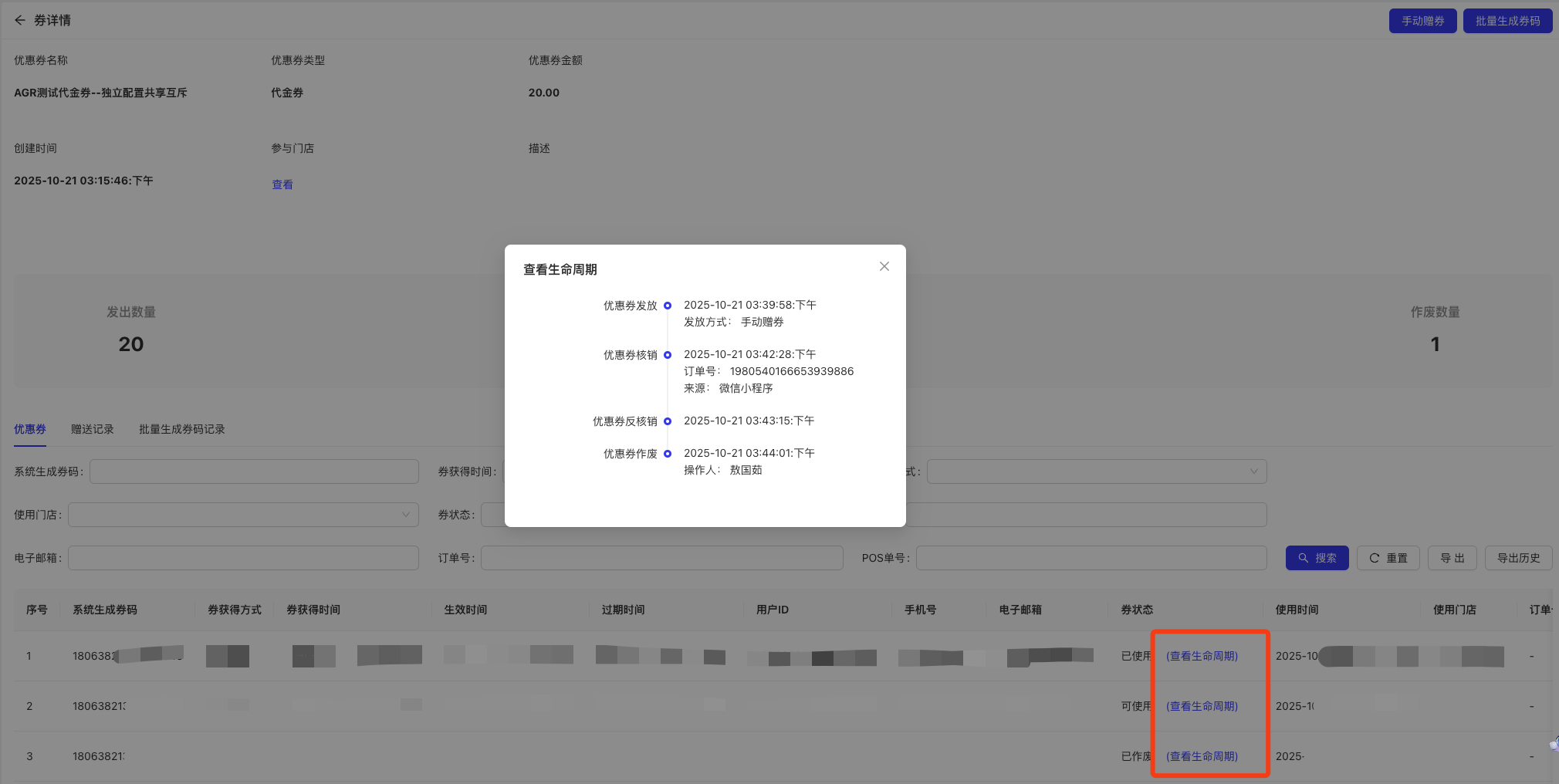
Task: Click the 导出 export button
Action: (1452, 558)
